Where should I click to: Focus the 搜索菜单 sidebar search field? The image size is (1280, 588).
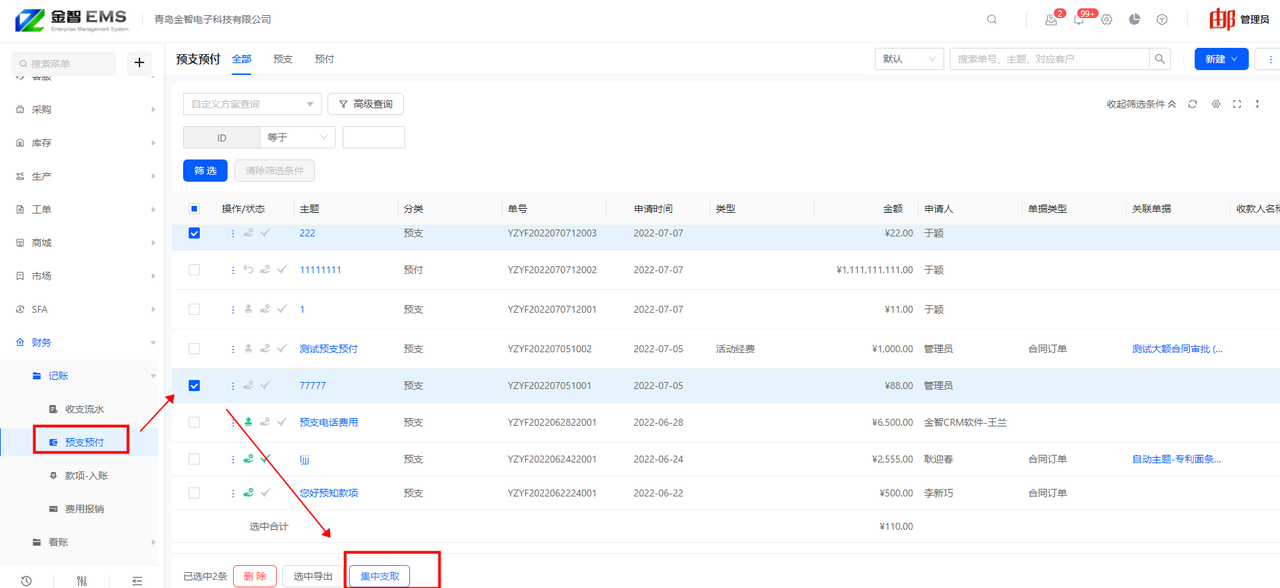click(x=66, y=63)
